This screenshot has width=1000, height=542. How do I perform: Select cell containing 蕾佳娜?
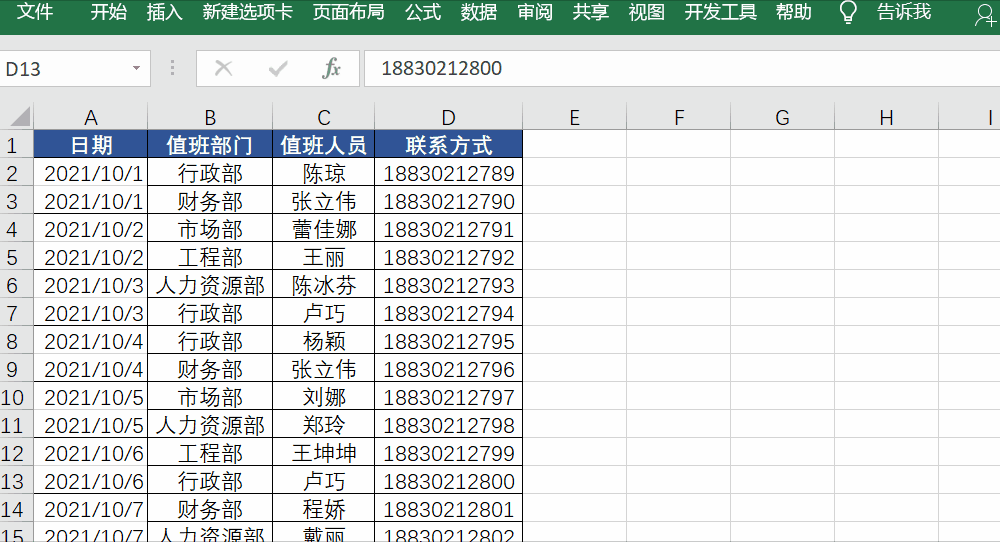(323, 229)
